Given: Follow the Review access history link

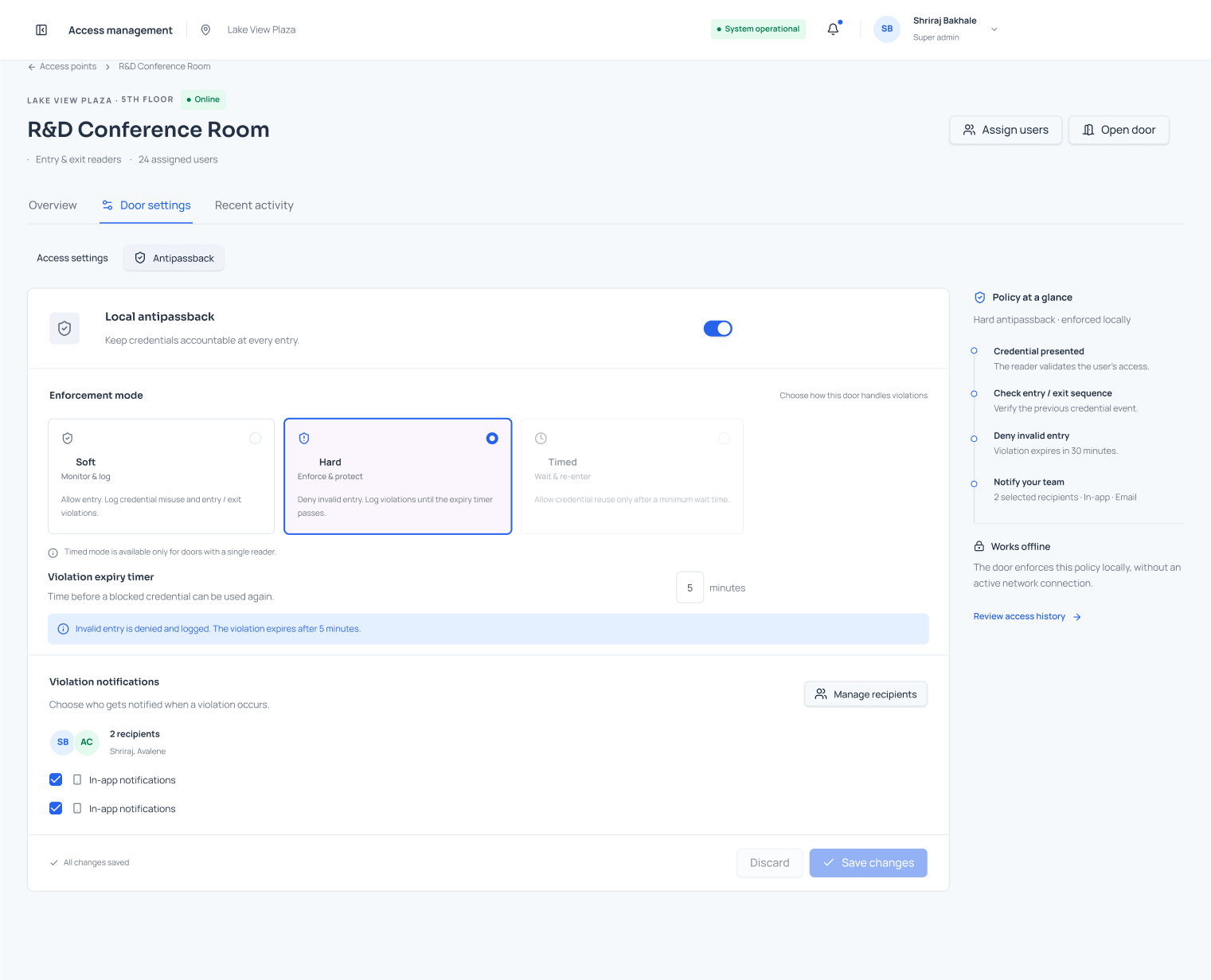Looking at the screenshot, I should point(1027,616).
